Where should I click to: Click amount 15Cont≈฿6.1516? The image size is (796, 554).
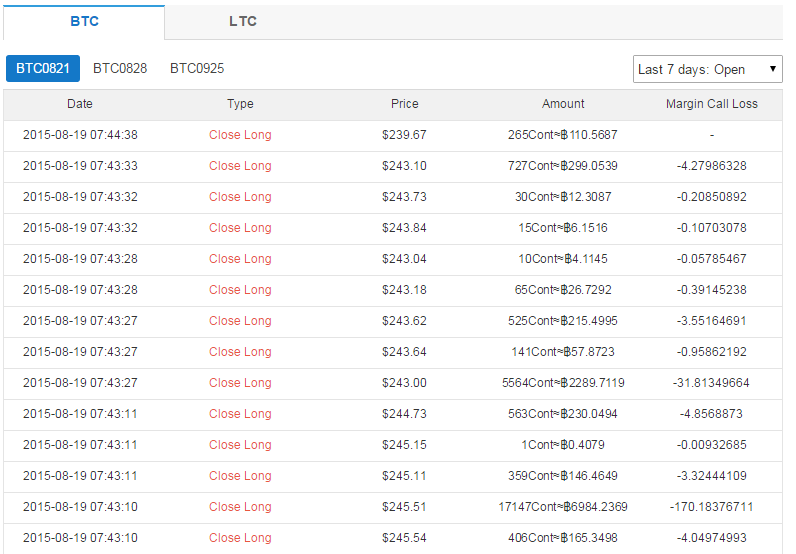[563, 228]
